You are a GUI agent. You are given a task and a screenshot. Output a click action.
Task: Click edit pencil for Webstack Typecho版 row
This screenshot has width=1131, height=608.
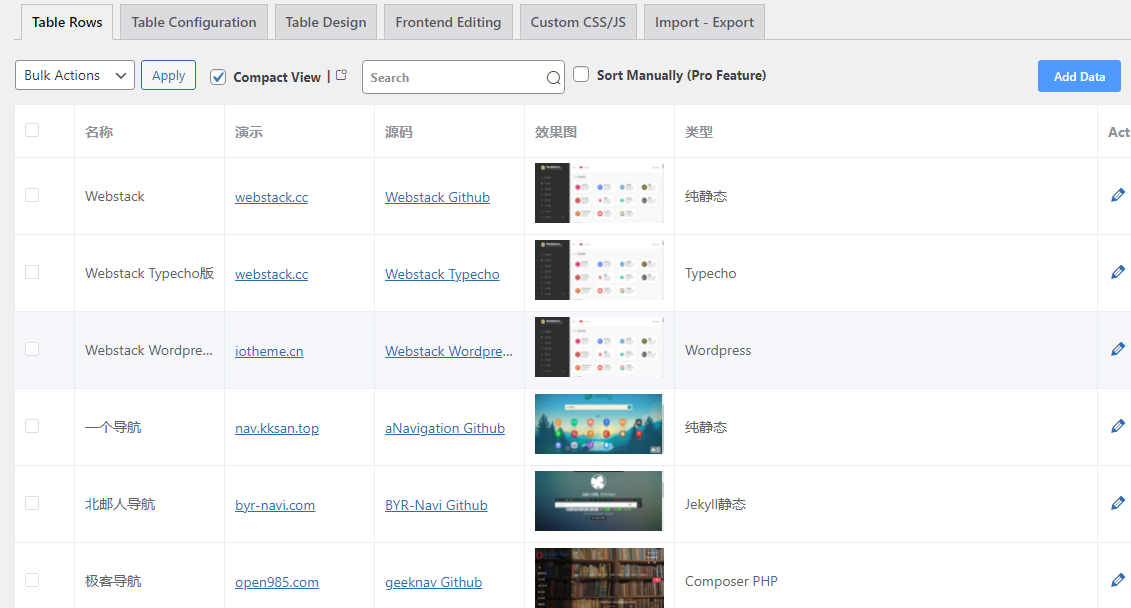click(1118, 273)
